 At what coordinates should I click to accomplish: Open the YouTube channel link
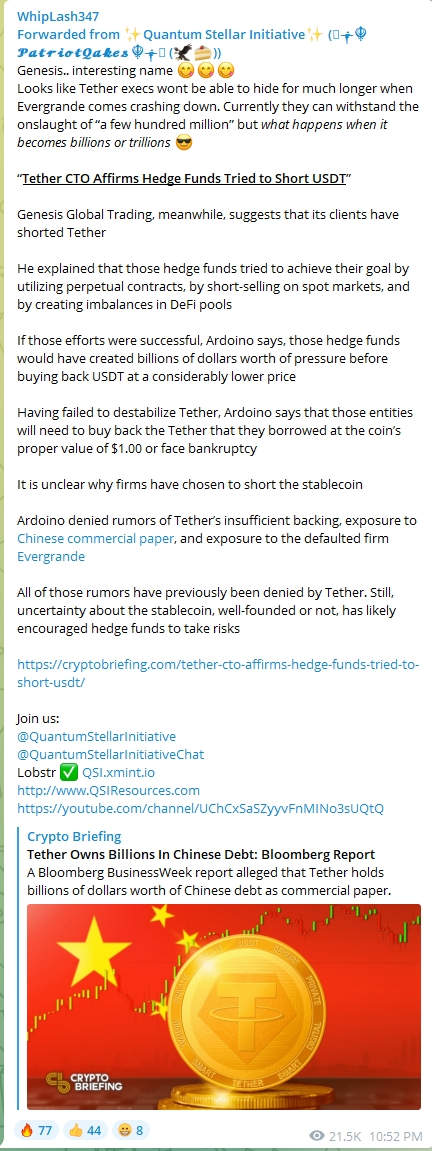[199, 808]
